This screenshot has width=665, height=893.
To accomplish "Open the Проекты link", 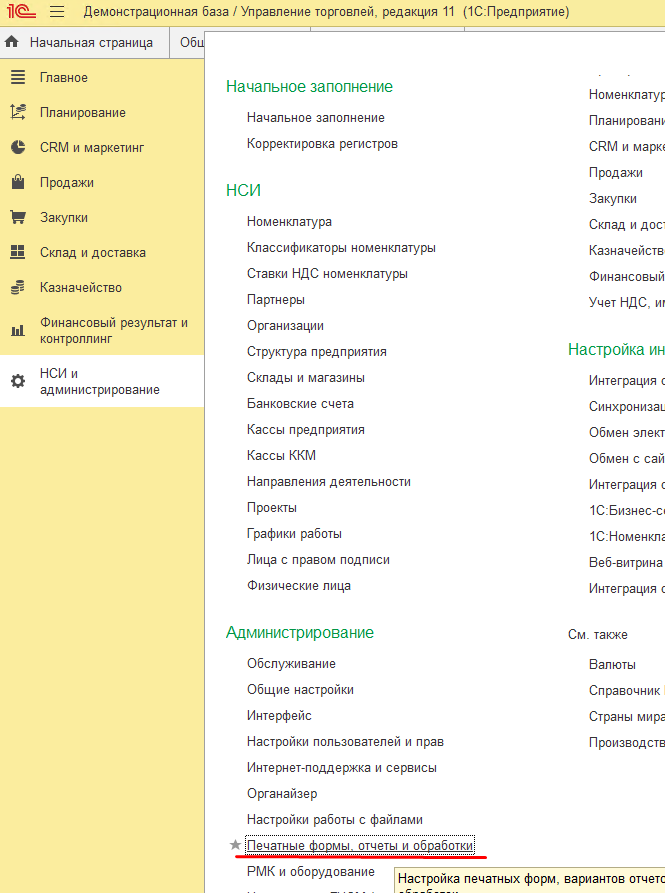I will [x=272, y=508].
